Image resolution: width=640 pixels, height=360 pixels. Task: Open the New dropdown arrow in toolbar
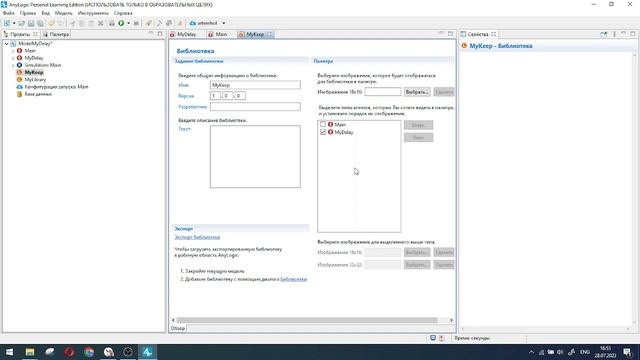[x=14, y=23]
